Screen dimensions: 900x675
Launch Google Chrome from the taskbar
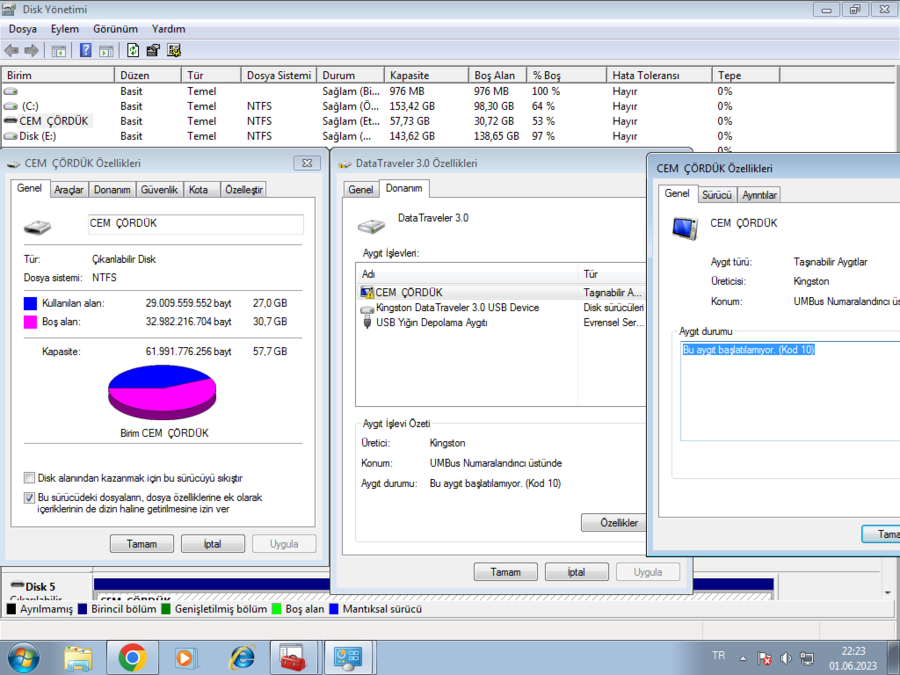[132, 658]
